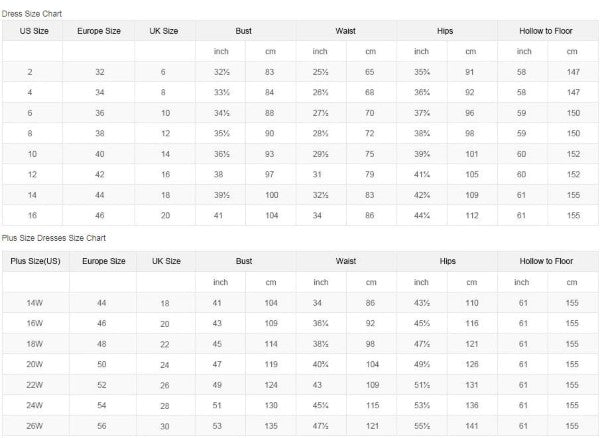This screenshot has height=438, width=600.
Task: Click 'Hips' header in the dress size chart
Action: tap(446, 31)
